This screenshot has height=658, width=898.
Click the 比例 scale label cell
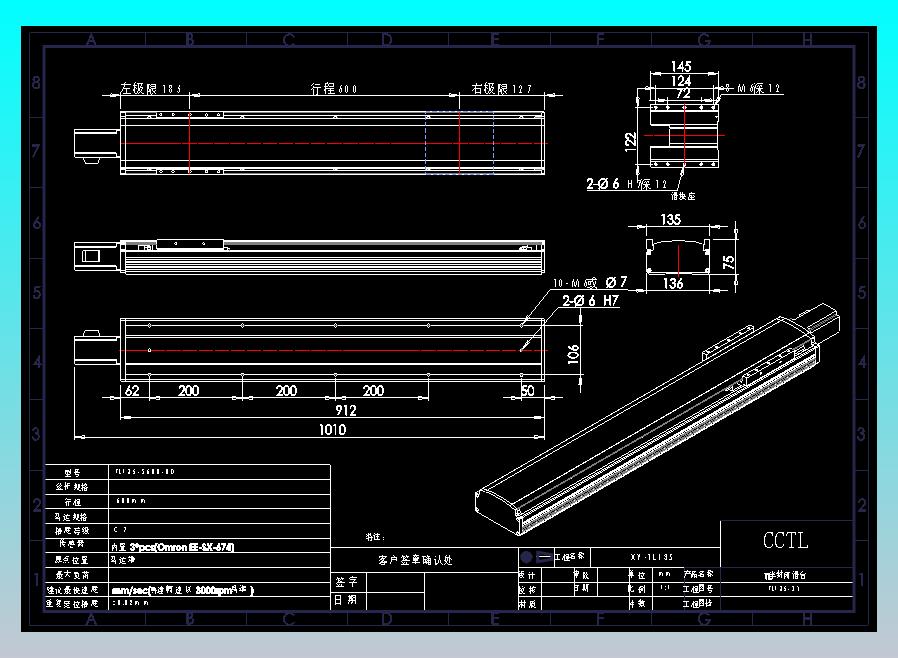coord(637,588)
